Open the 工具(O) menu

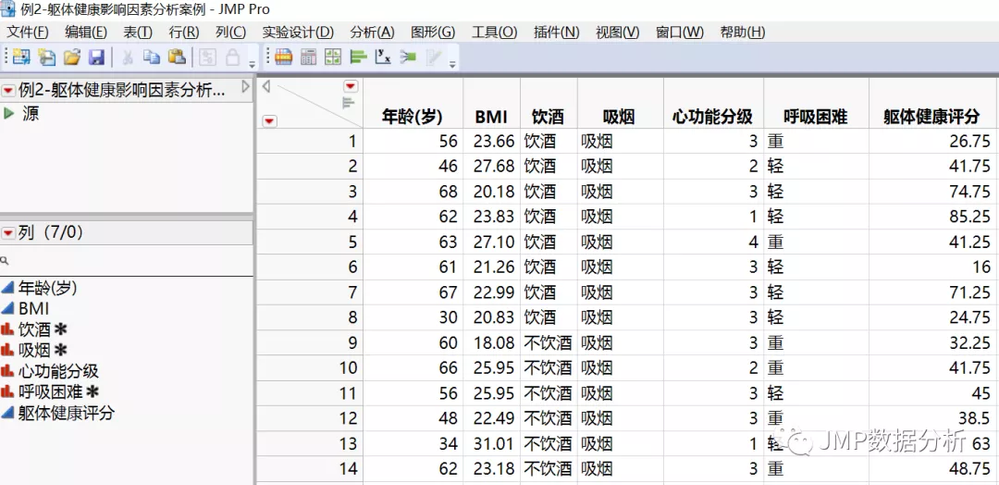[494, 32]
